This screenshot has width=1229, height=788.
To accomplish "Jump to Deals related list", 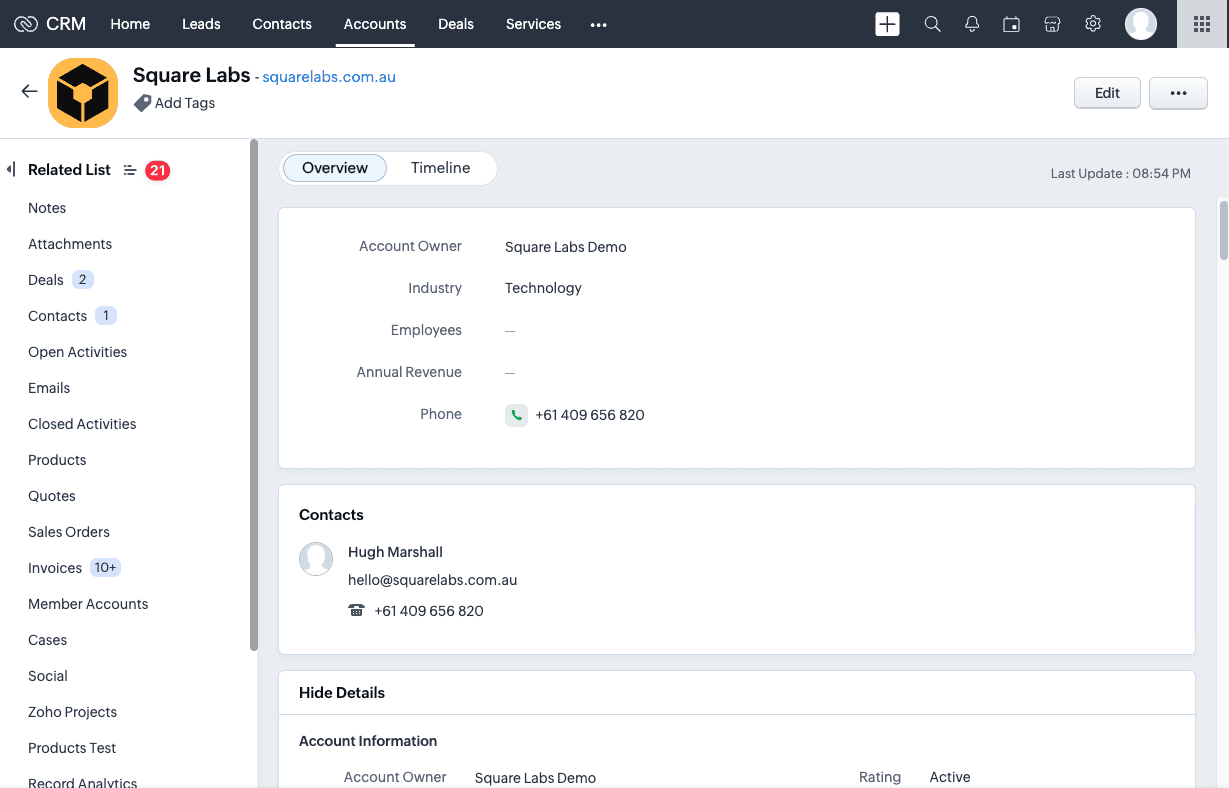I will tap(46, 280).
